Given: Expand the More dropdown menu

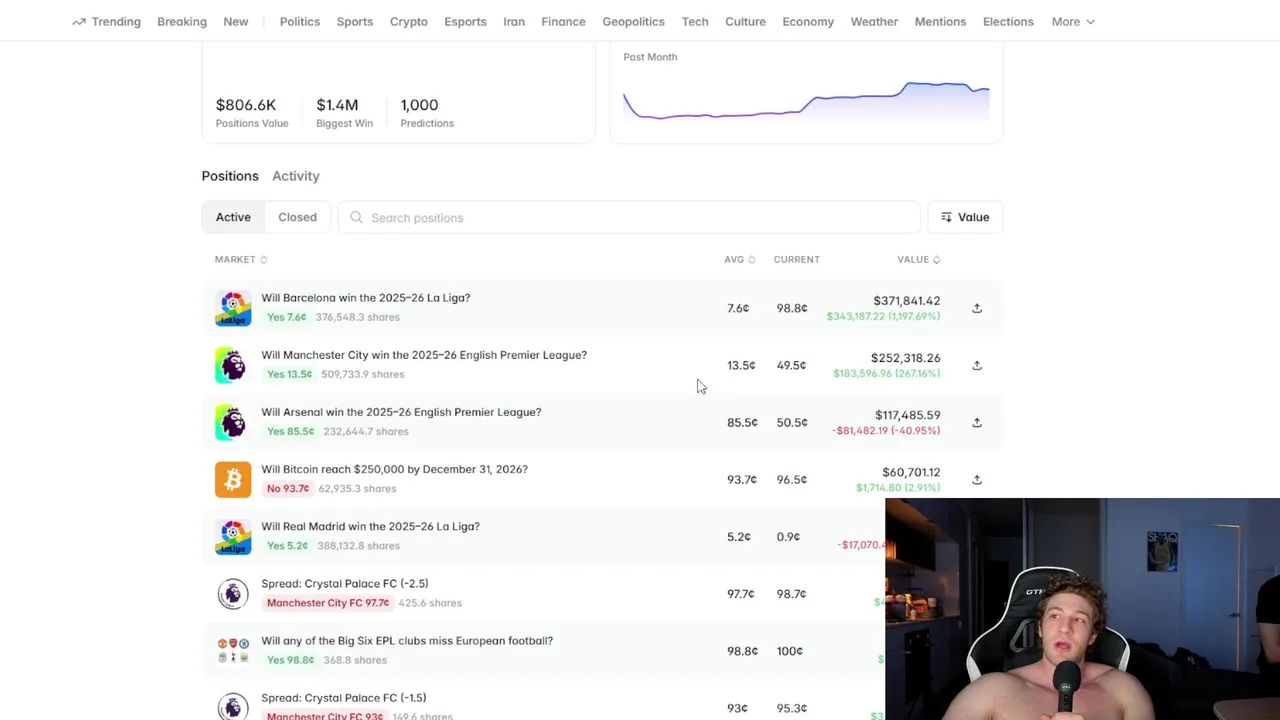Looking at the screenshot, I should pyautogui.click(x=1073, y=21).
